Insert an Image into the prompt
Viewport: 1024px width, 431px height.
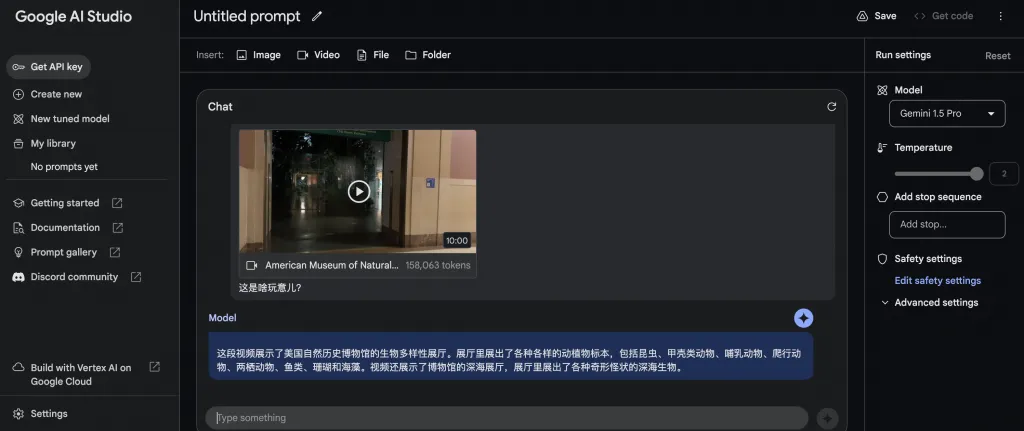[258, 55]
